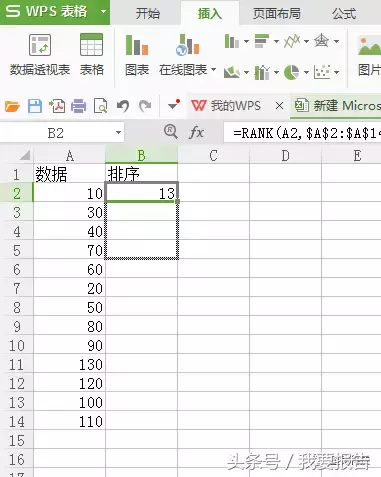This screenshot has height=477, width=381.
Task: Export to PDF icon in quick toolbar
Action: [57, 106]
